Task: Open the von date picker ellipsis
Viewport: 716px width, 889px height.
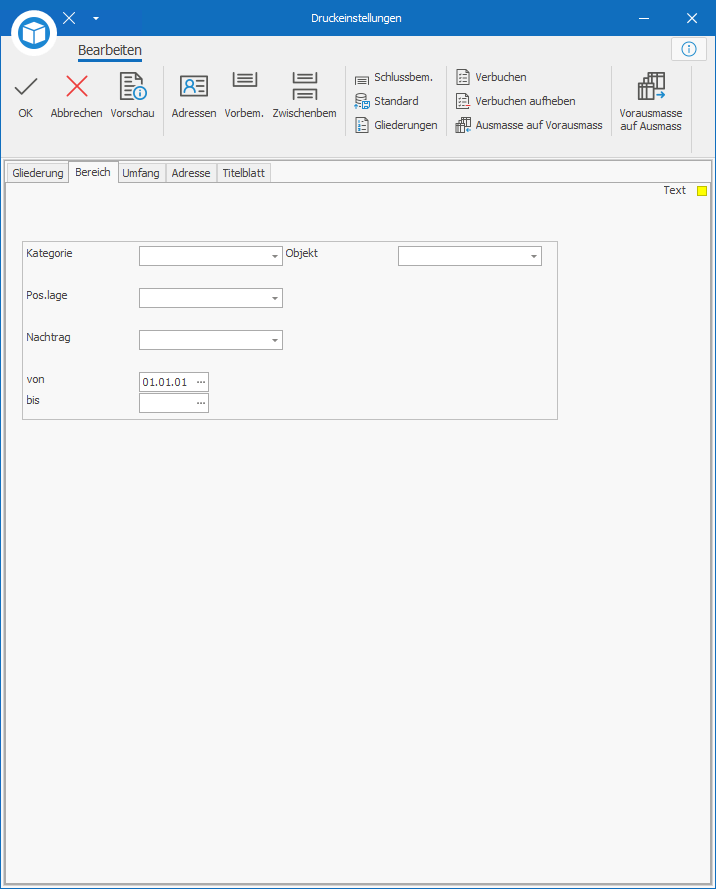Action: (201, 382)
